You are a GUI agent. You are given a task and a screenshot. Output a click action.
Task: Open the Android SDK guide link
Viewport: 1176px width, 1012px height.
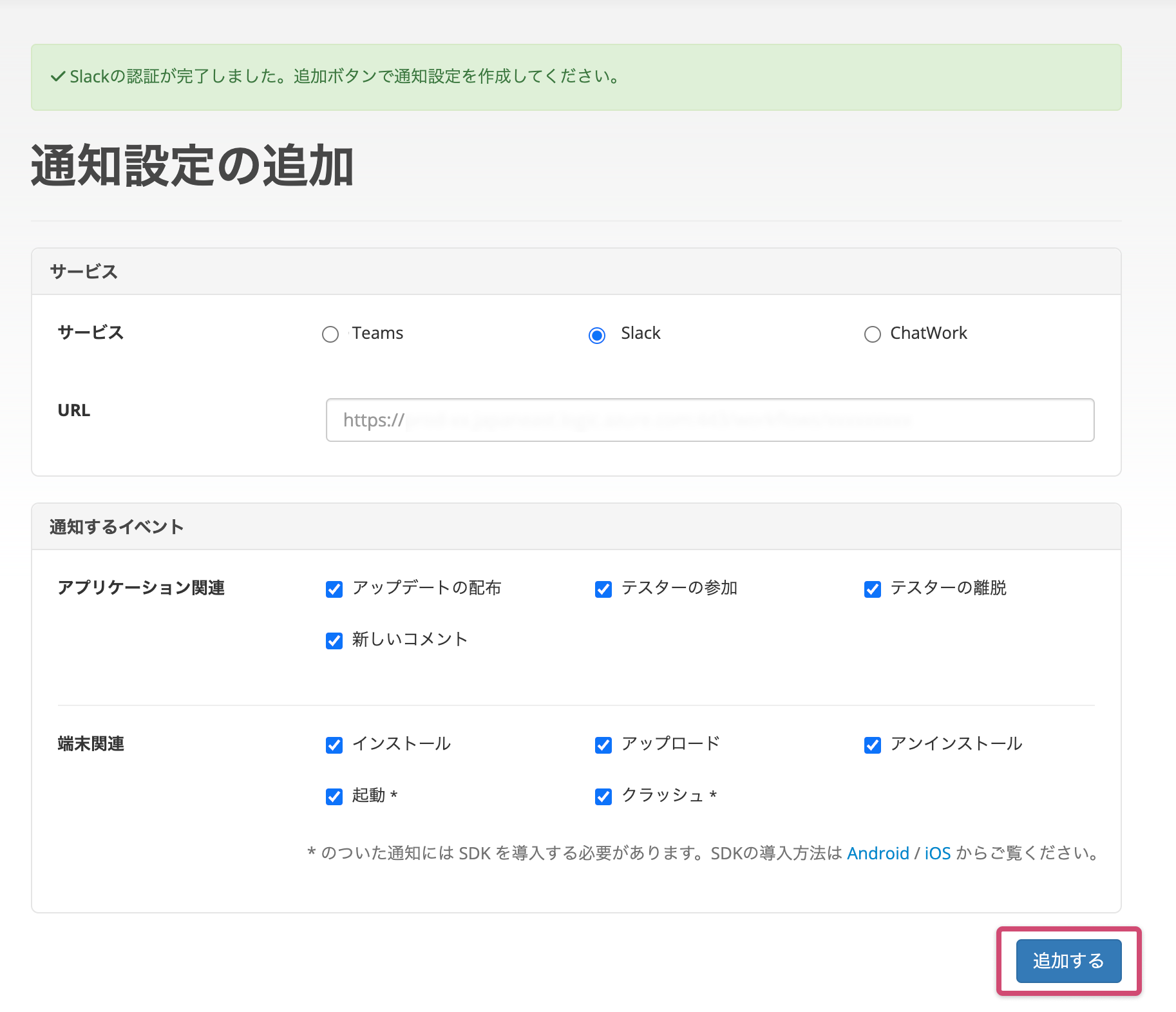pos(877,853)
